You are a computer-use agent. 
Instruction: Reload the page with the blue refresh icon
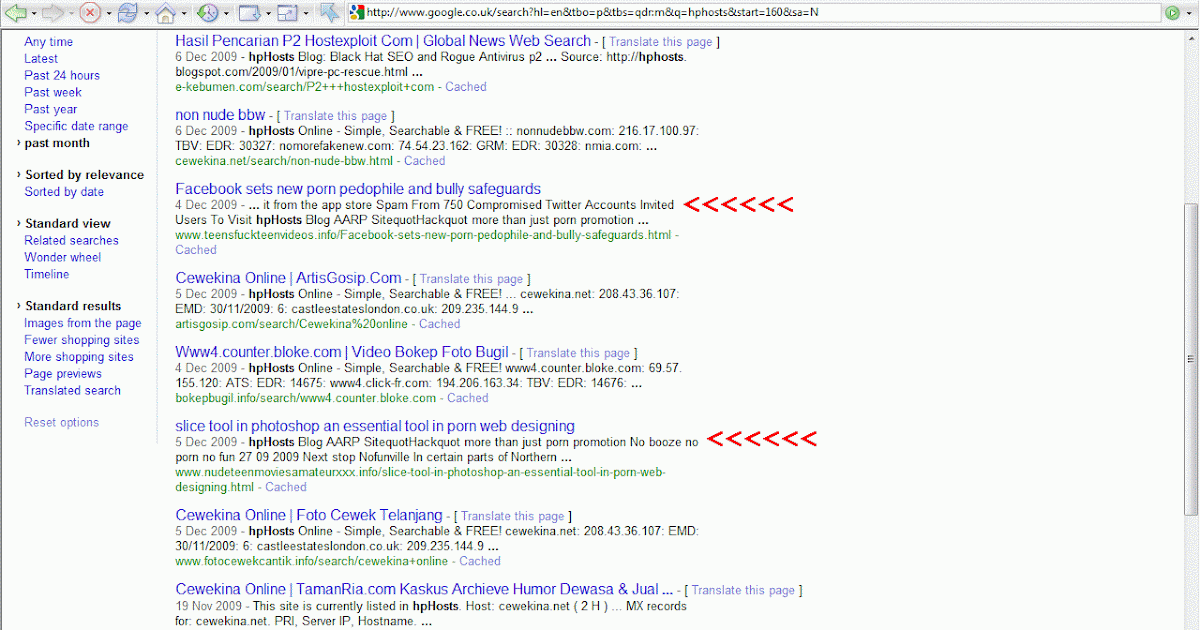(127, 13)
